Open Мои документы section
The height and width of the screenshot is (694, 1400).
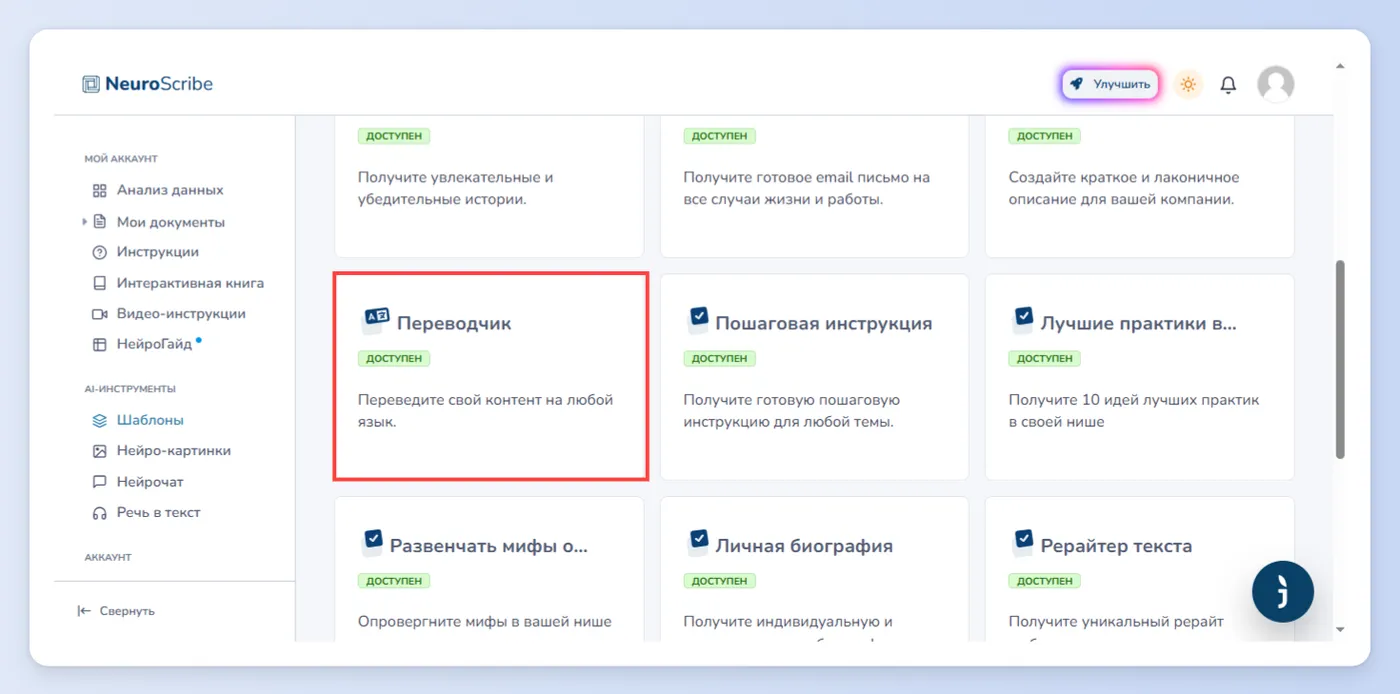click(171, 222)
